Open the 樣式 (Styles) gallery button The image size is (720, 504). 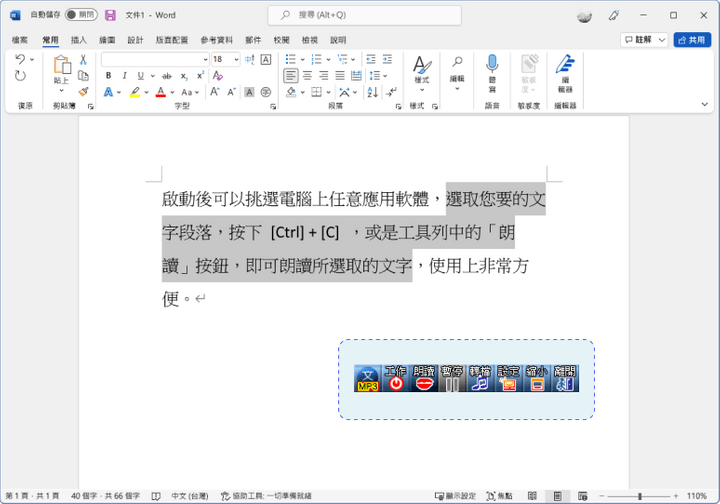[422, 73]
